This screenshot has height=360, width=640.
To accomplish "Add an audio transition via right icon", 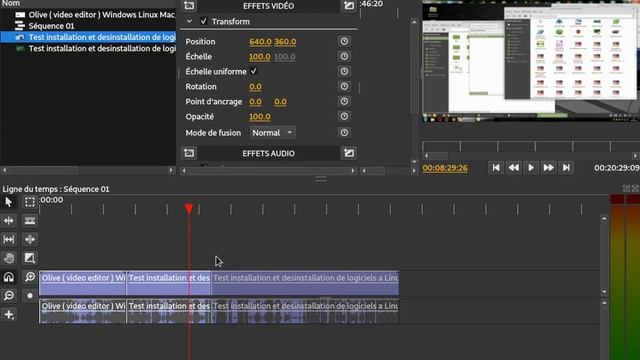I will 349,153.
